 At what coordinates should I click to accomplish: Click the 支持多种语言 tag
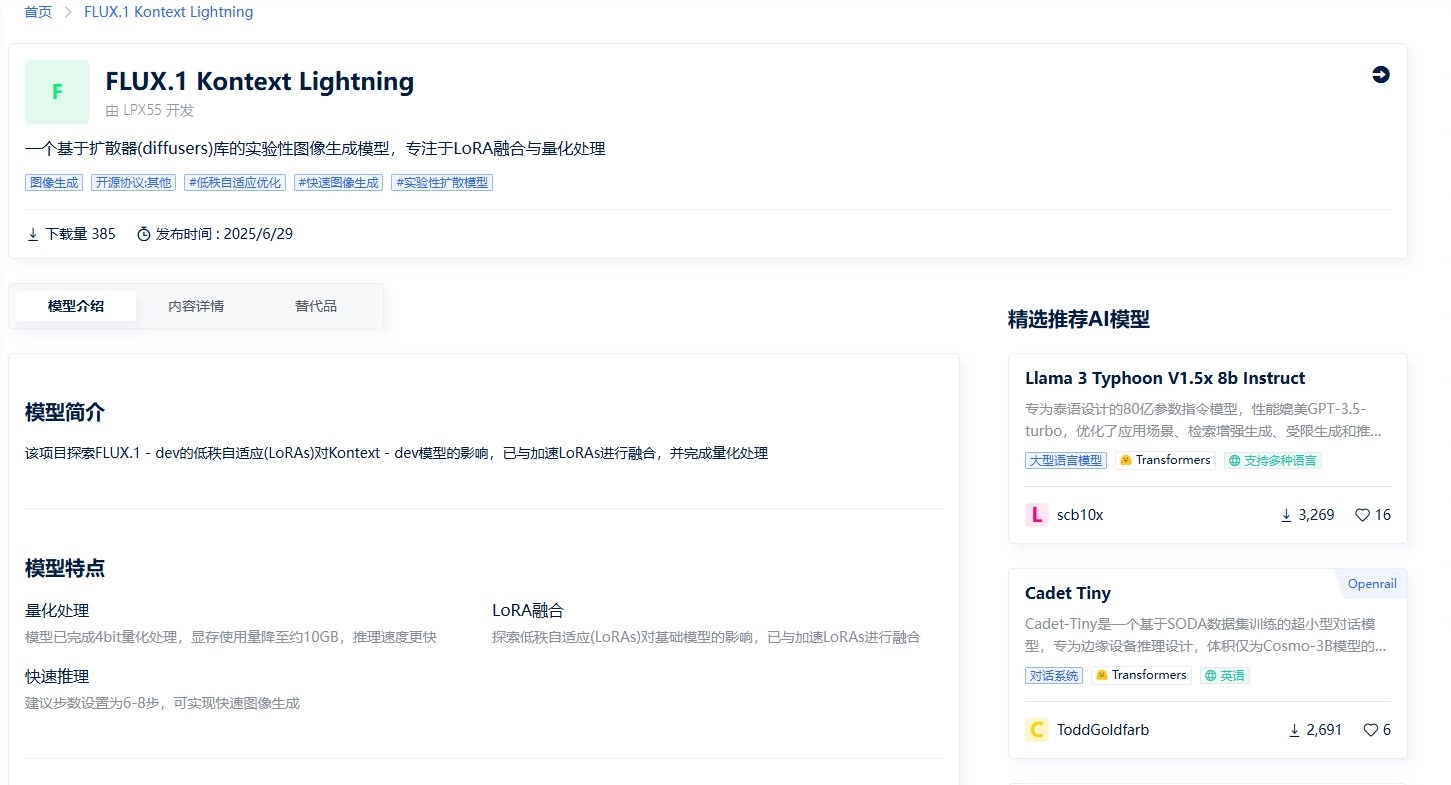pyautogui.click(x=1273, y=461)
